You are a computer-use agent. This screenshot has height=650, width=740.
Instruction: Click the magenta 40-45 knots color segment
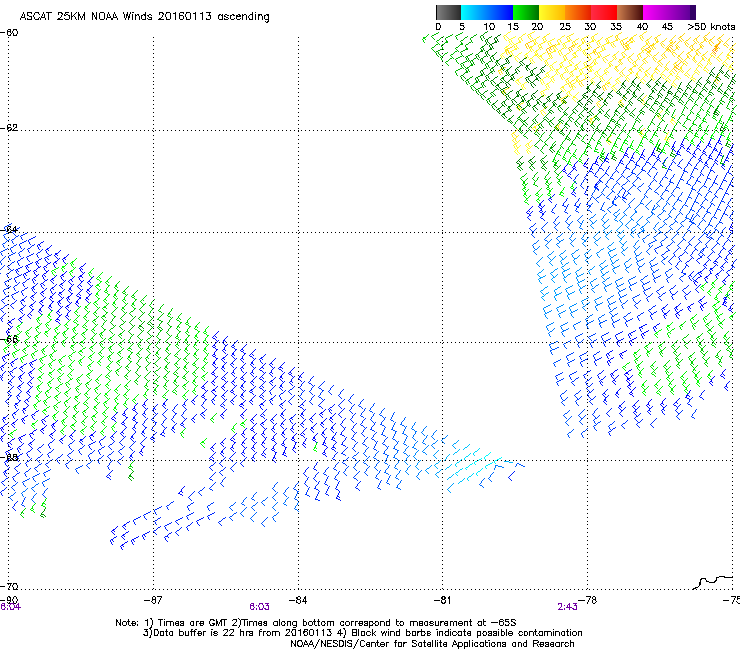tap(656, 12)
